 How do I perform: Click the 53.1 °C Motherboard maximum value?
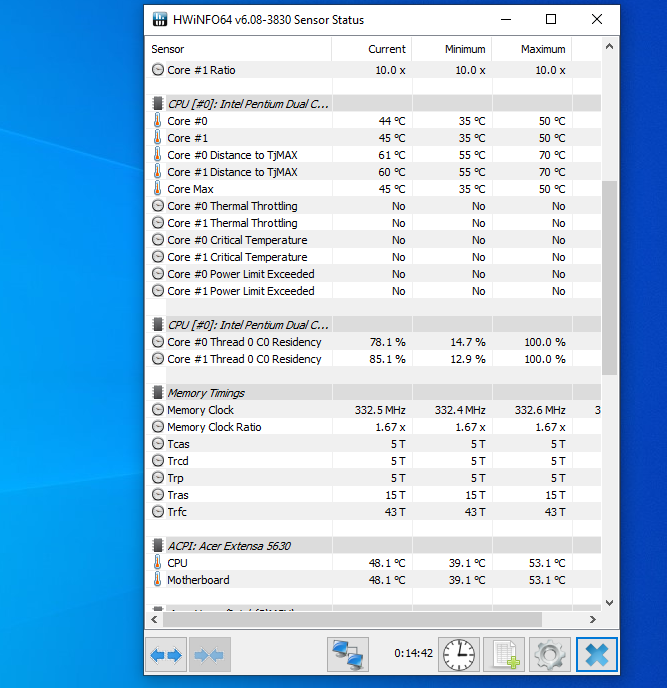click(x=547, y=580)
